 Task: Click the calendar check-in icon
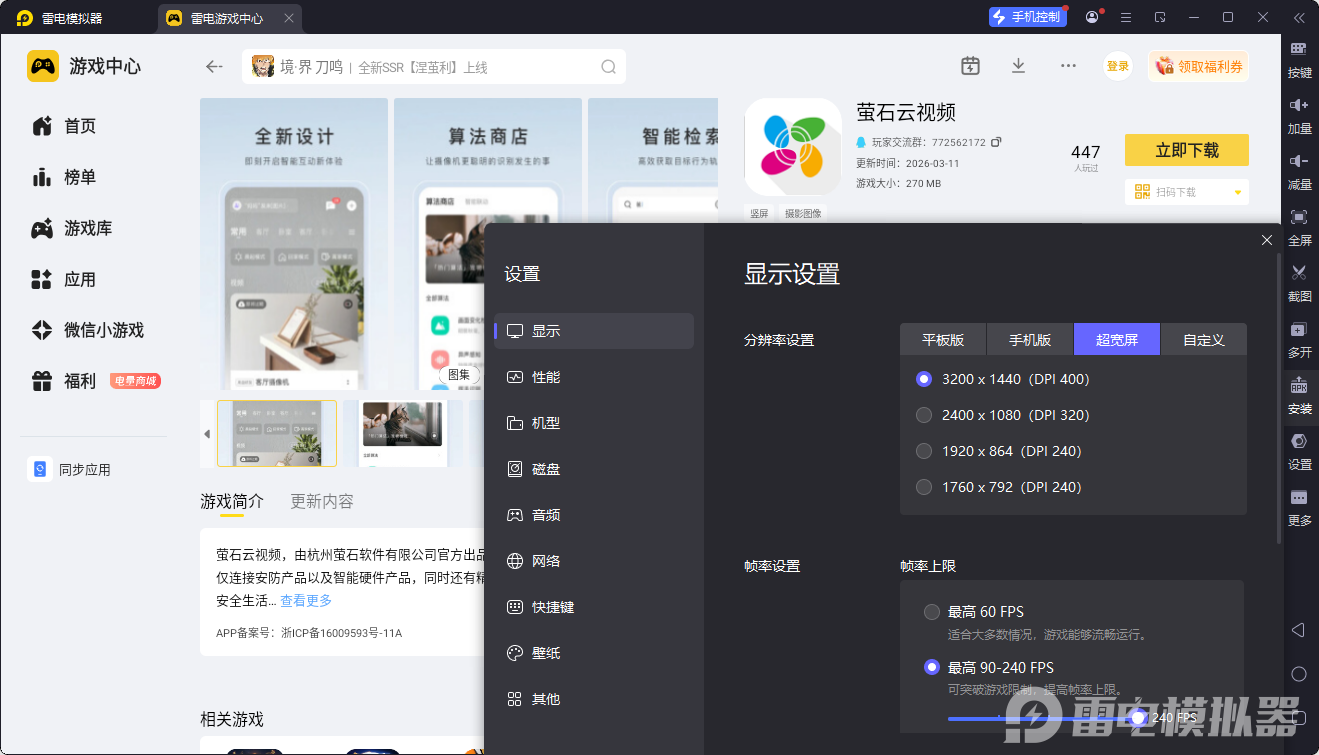(x=970, y=66)
